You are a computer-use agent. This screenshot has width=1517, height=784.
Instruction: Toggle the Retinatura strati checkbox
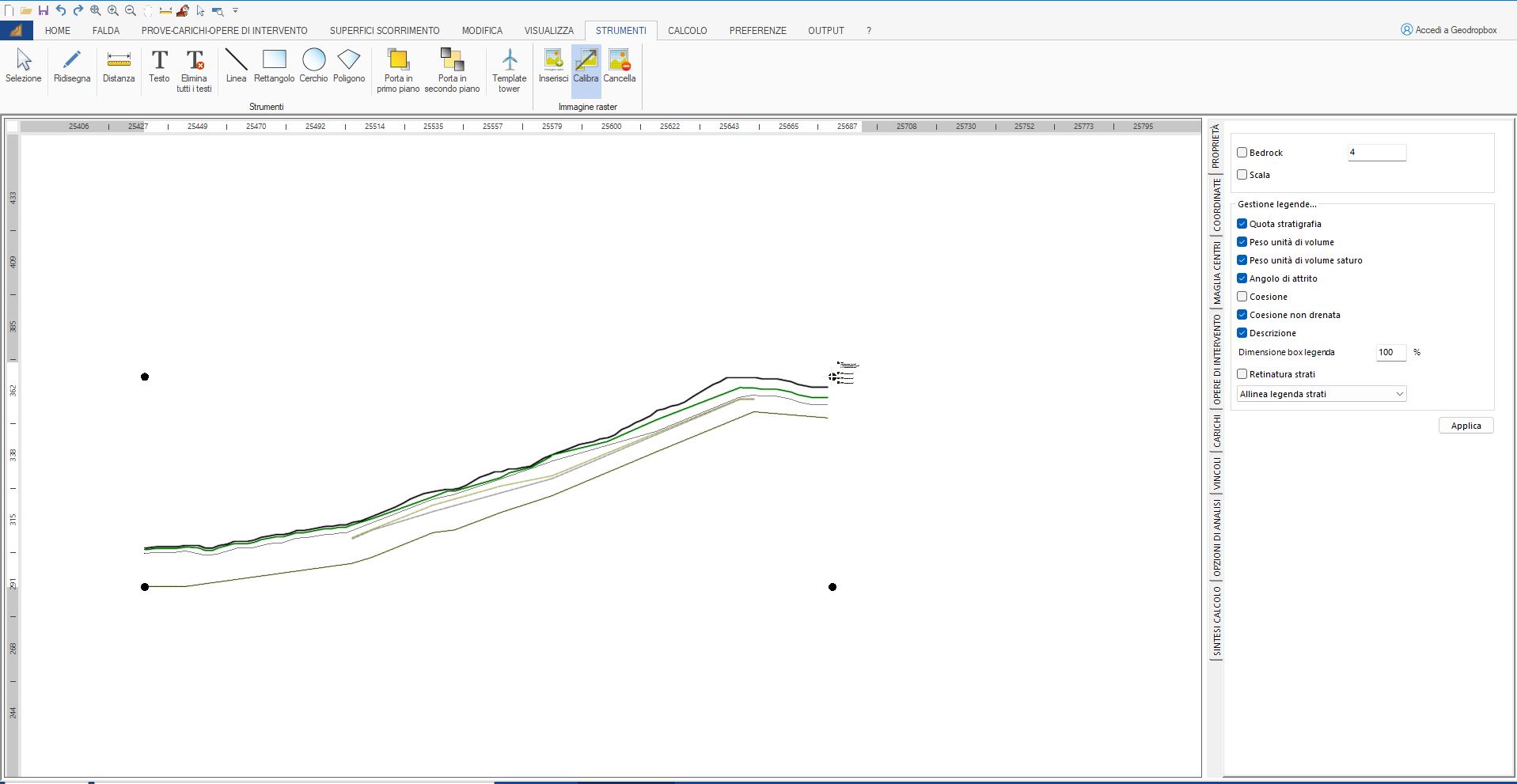point(1242,374)
